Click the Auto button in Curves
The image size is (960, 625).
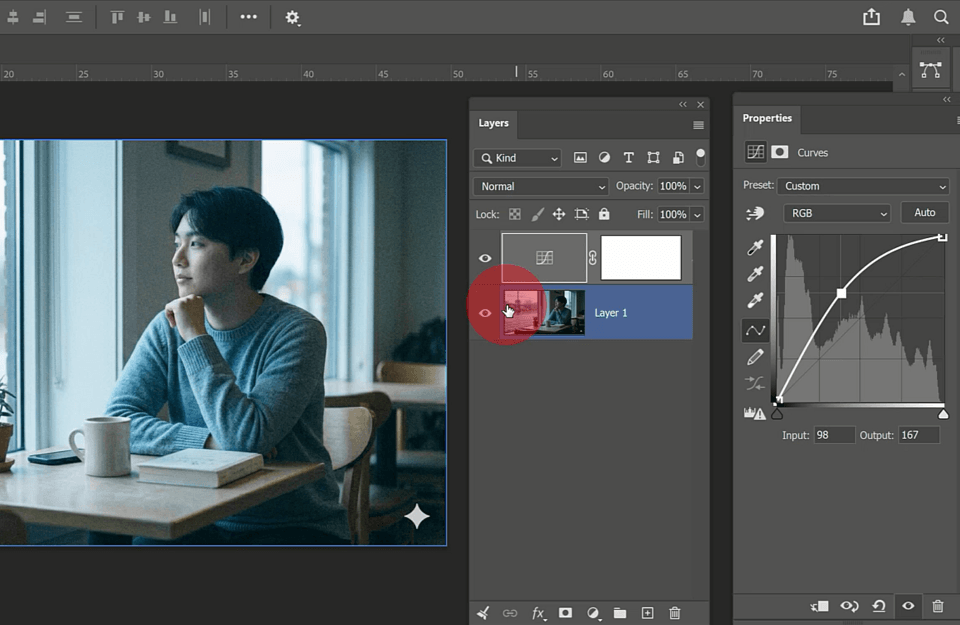point(924,212)
